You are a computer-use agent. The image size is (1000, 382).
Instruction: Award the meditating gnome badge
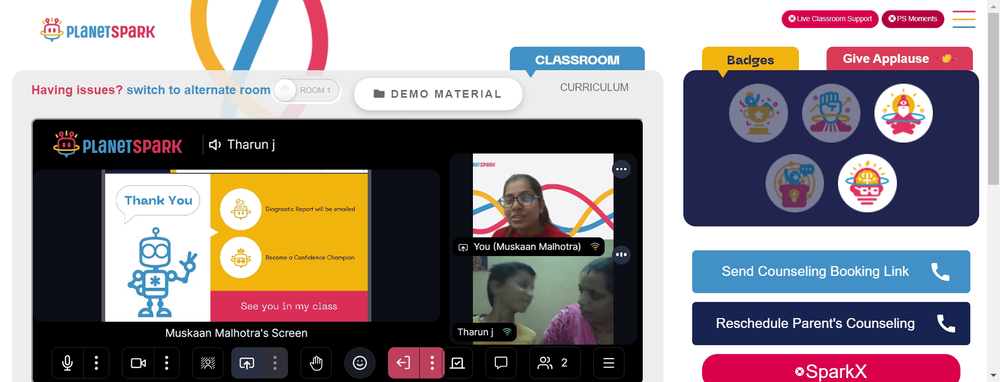[x=904, y=113]
